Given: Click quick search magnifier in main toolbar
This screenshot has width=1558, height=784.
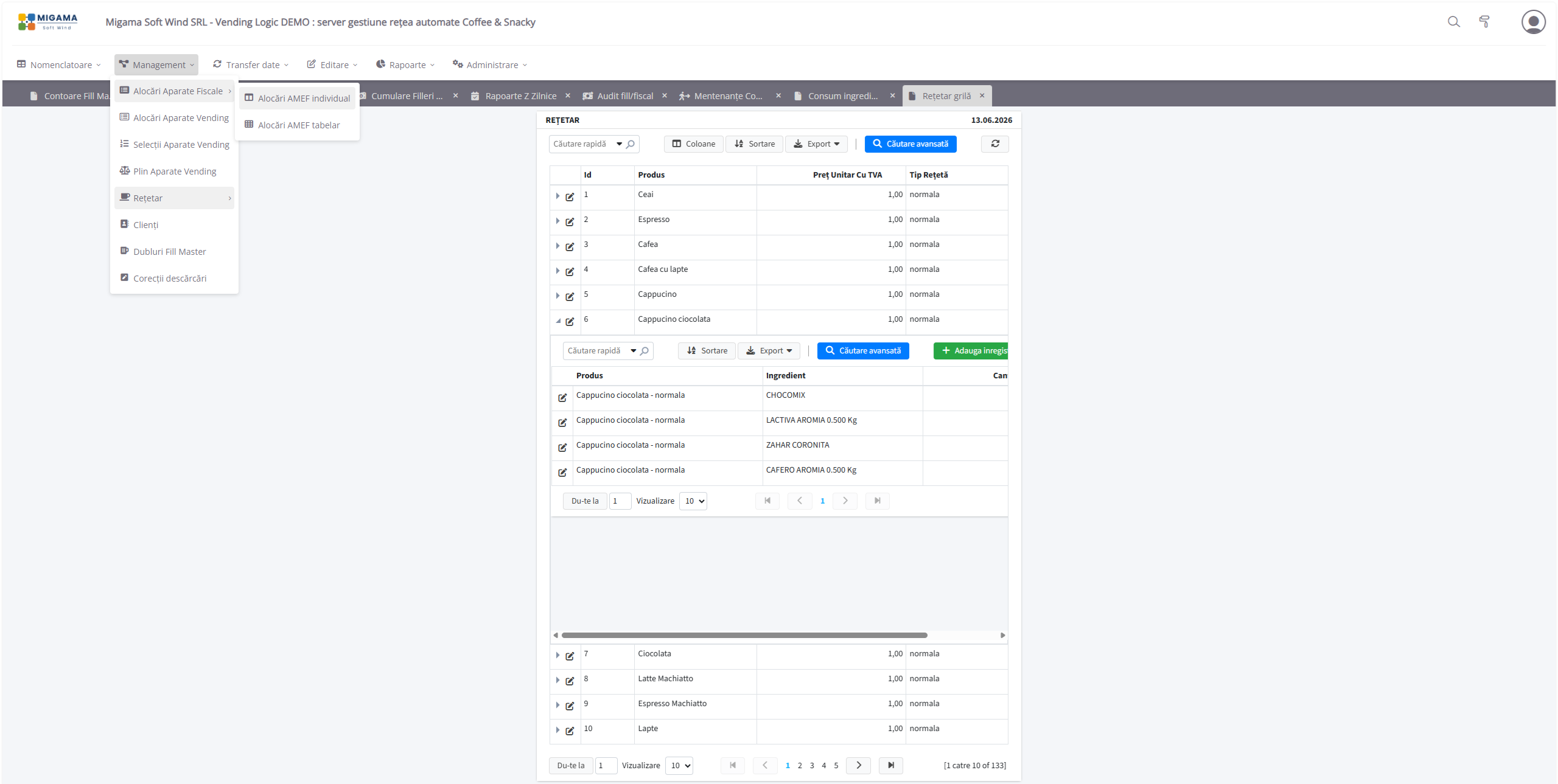Looking at the screenshot, I should point(631,144).
